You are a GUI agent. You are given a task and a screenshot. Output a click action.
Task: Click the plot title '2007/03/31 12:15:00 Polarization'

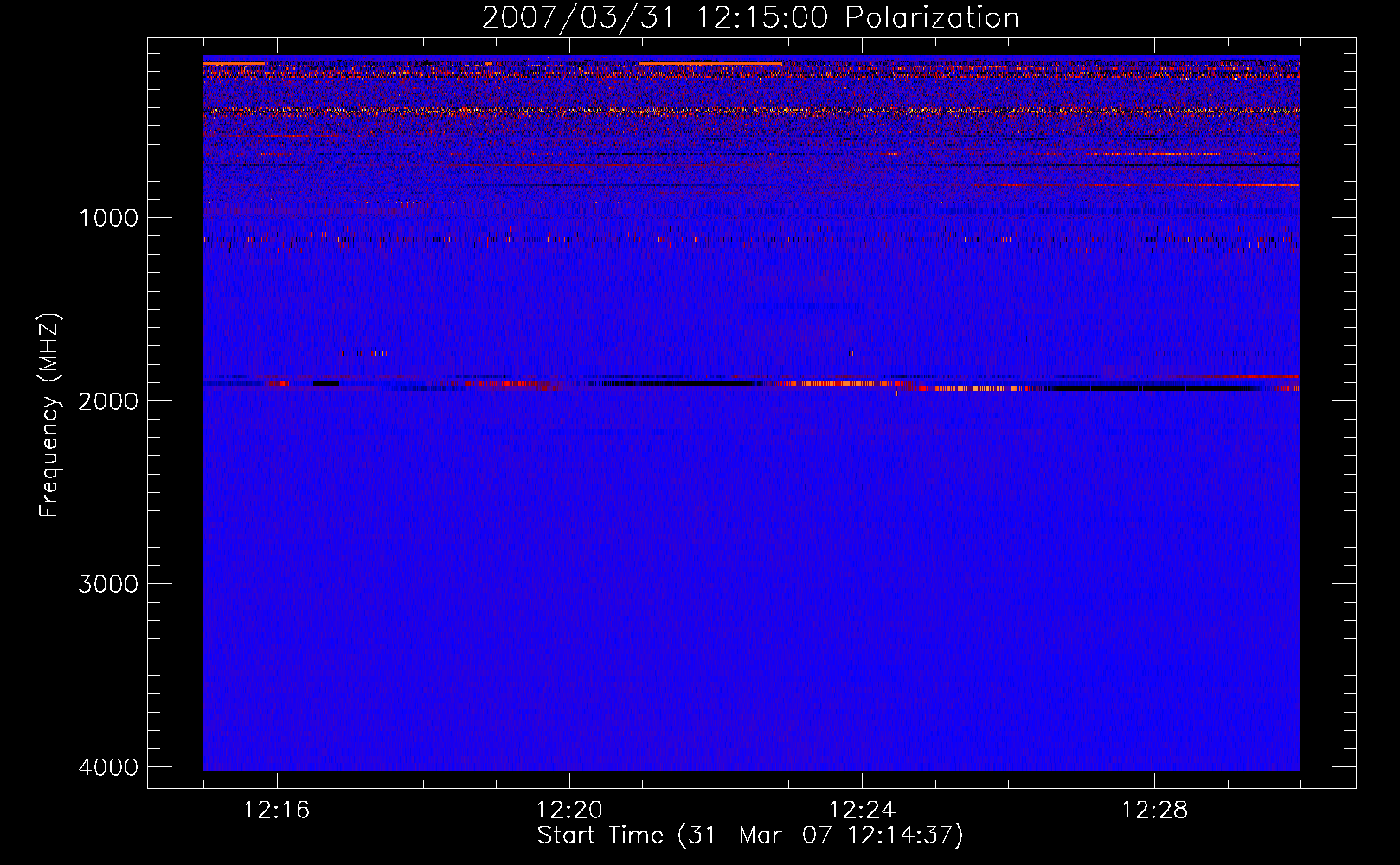(x=750, y=17)
